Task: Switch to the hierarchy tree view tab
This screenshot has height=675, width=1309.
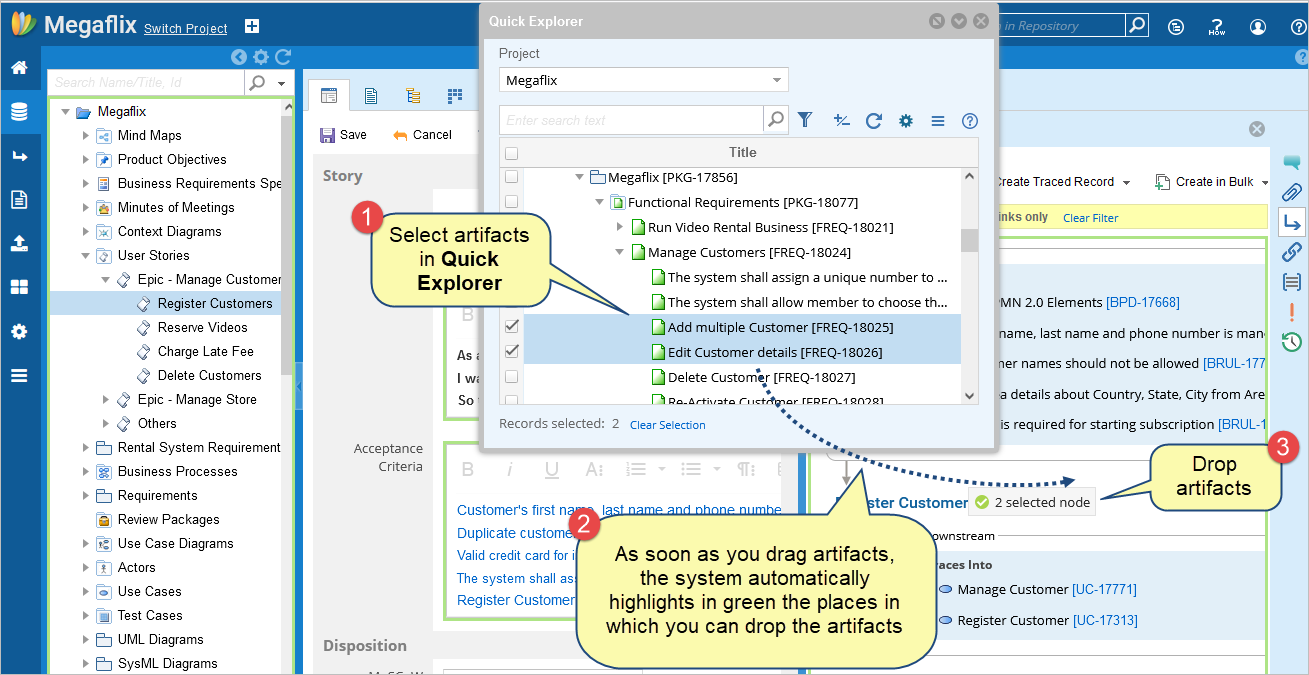Action: point(413,96)
